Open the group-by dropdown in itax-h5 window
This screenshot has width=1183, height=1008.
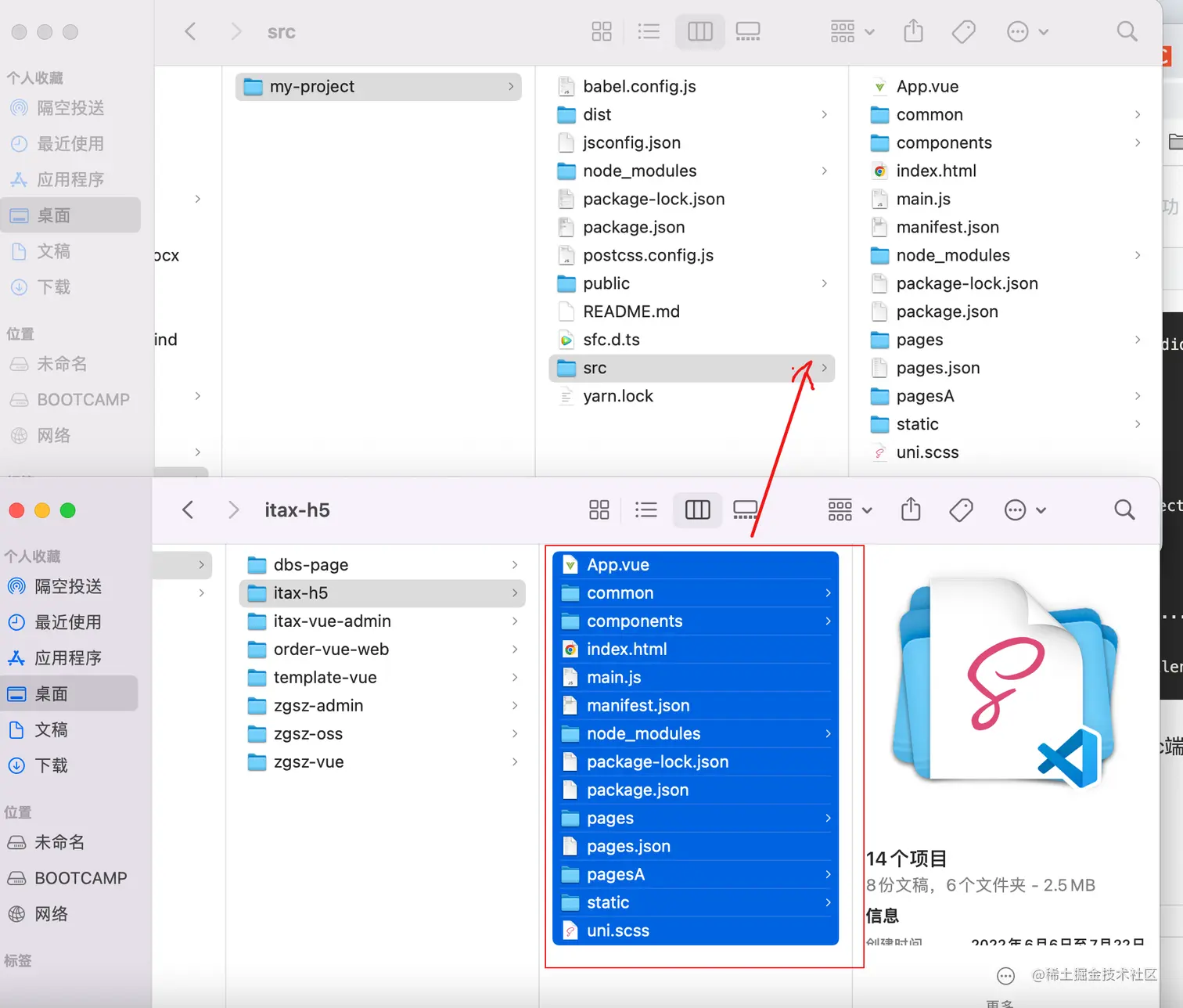click(850, 510)
